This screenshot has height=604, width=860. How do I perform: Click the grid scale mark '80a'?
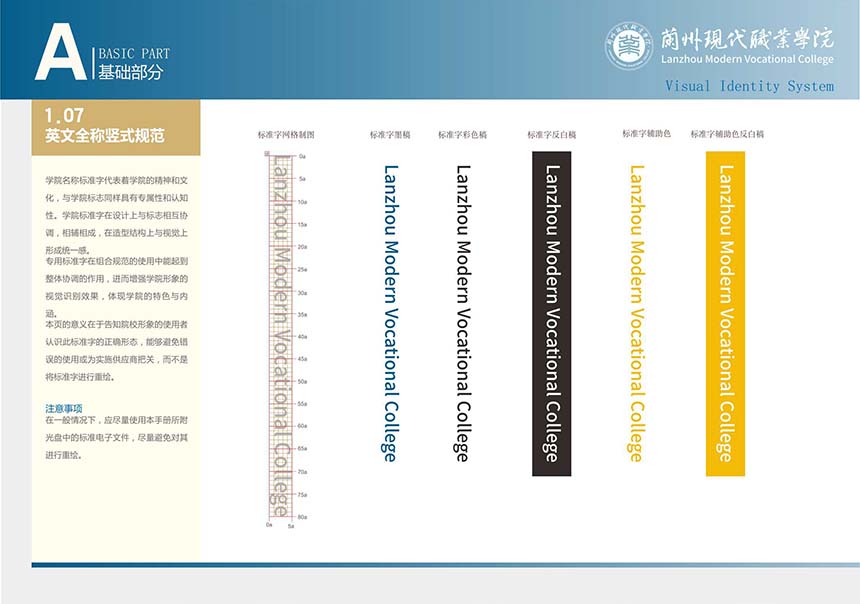click(x=303, y=517)
